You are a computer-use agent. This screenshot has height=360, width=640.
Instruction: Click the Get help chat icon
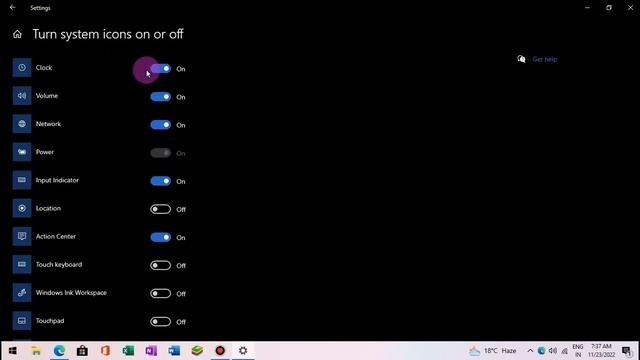pyautogui.click(x=521, y=59)
